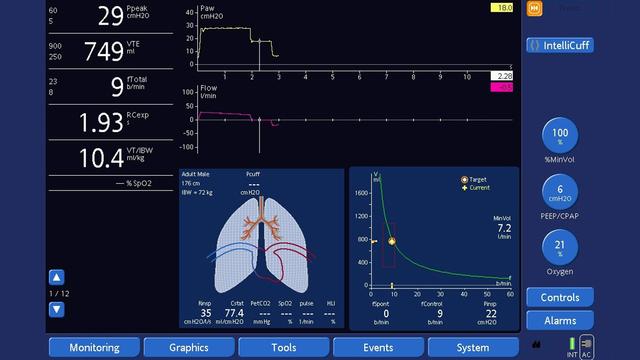Image resolution: width=640 pixels, height=360 pixels.
Task: Click the cursor marker on Paw waveform
Action: [259, 41]
